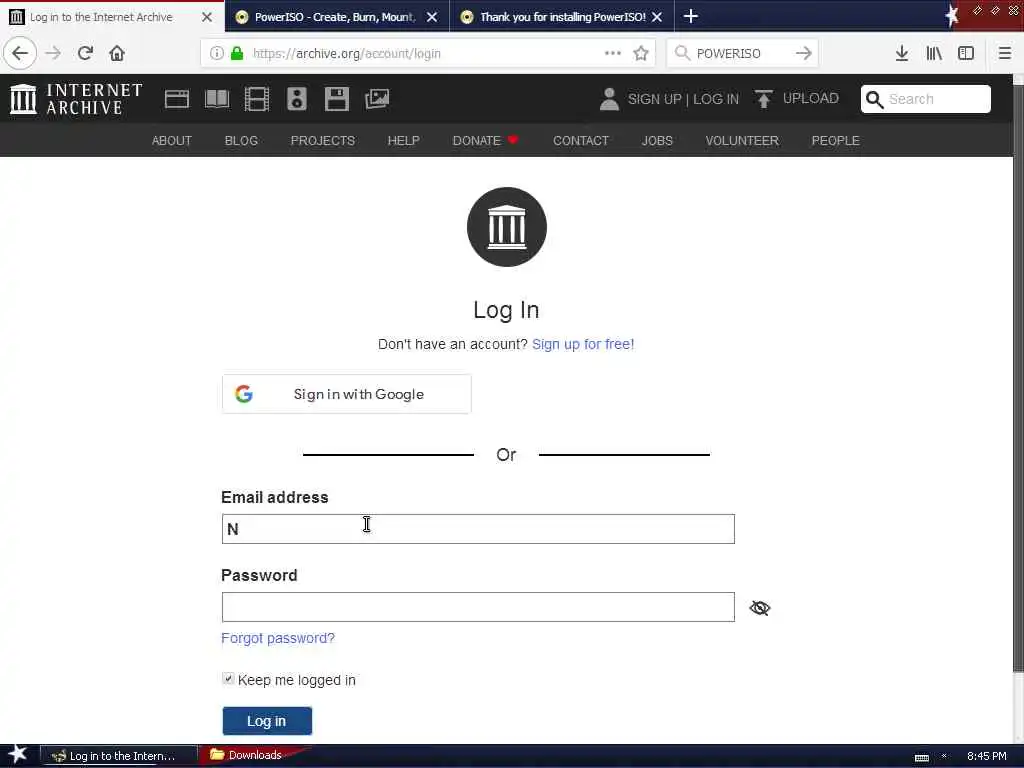Switch to Thank you for installing PowerISO tab
The height and width of the screenshot is (768, 1024).
pos(562,17)
